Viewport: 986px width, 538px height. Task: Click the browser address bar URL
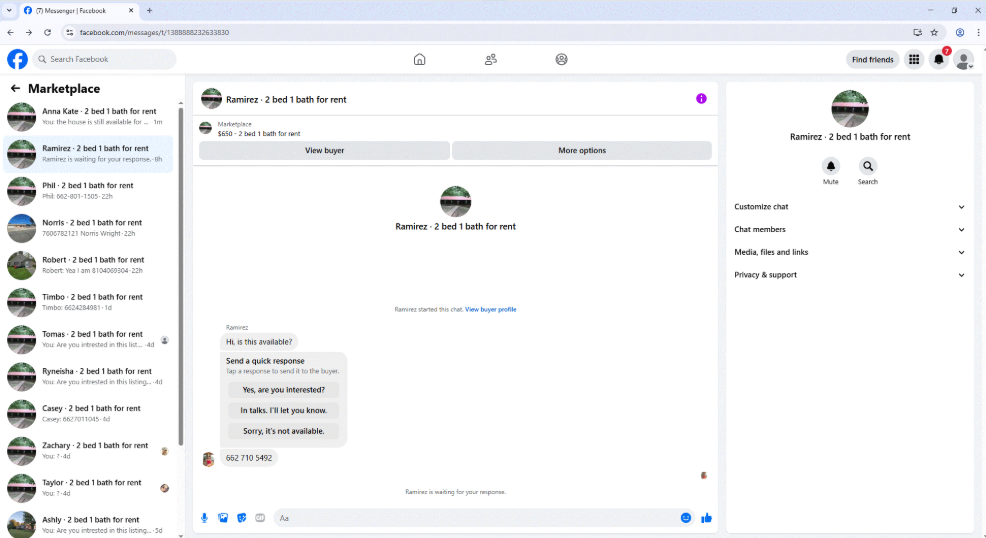pos(154,32)
